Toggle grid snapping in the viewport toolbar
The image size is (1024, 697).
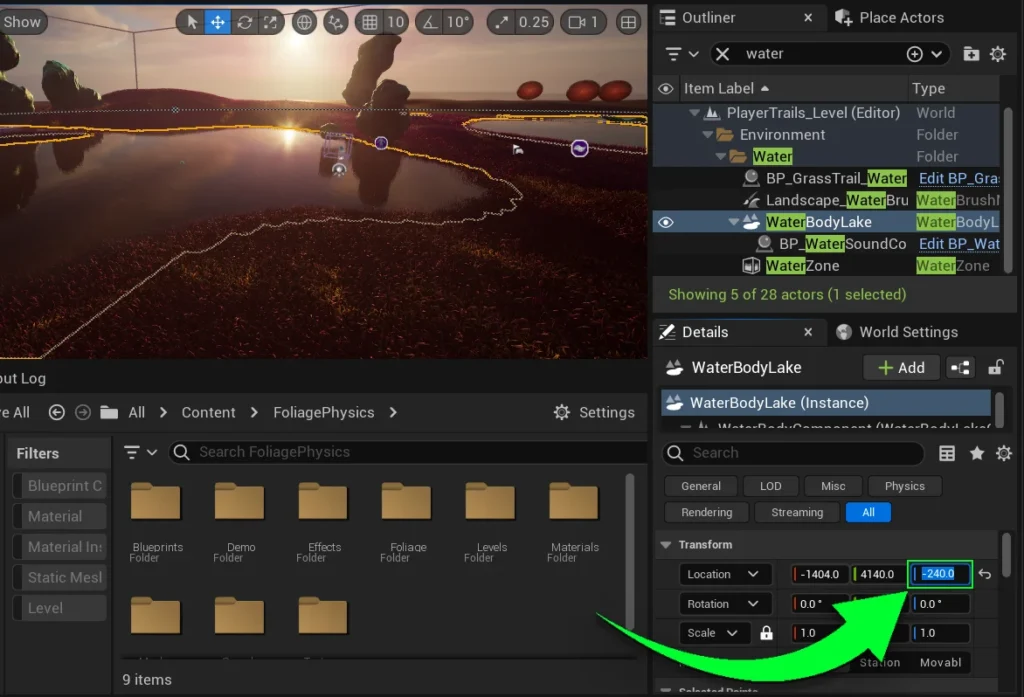(370, 22)
